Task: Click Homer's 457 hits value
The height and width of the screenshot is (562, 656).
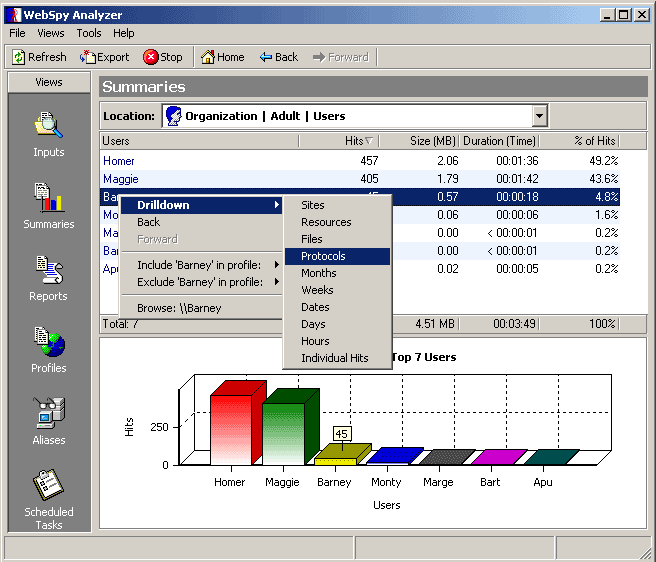Action: (x=369, y=161)
